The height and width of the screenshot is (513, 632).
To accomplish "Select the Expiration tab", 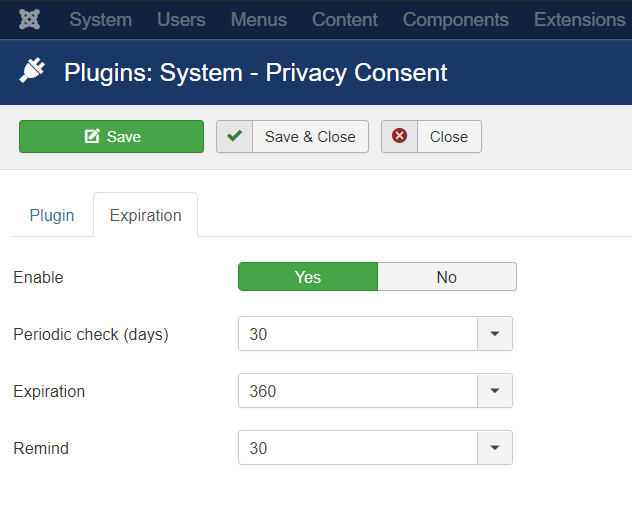I will [146, 215].
